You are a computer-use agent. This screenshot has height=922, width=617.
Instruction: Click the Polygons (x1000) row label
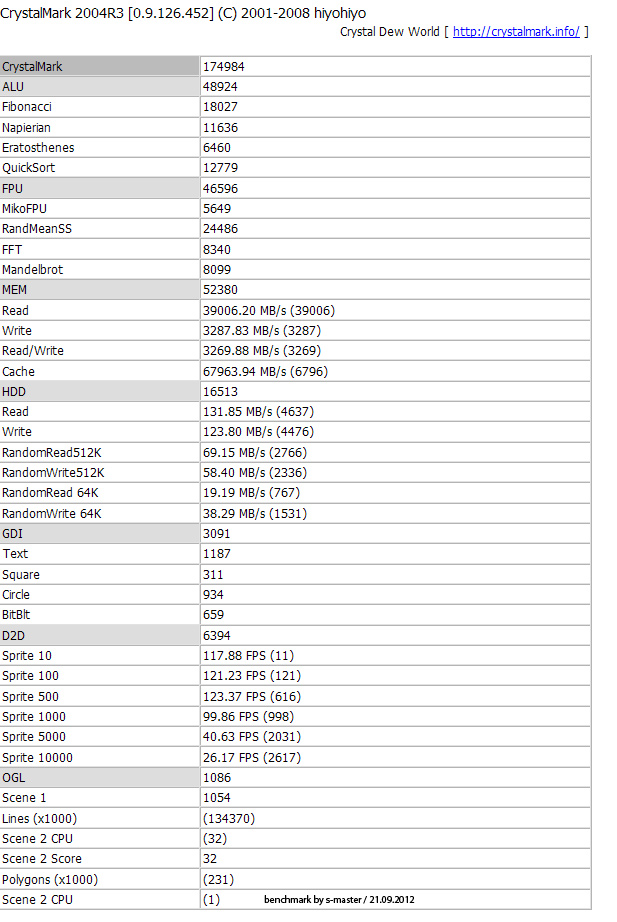click(50, 879)
